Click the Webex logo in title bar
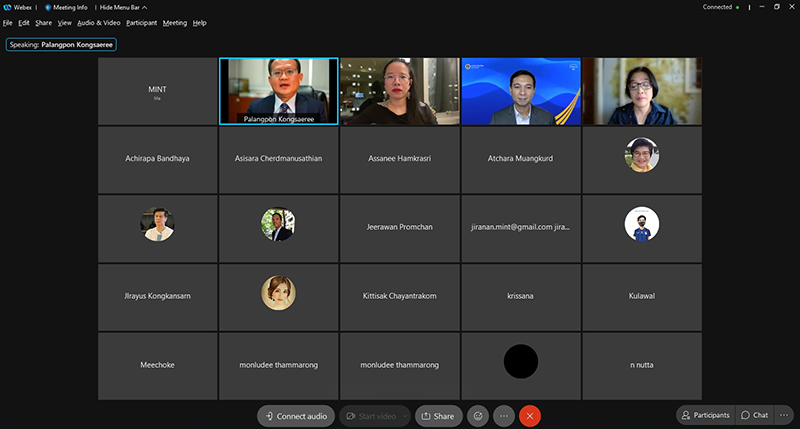This screenshot has width=800, height=429. [17, 7]
